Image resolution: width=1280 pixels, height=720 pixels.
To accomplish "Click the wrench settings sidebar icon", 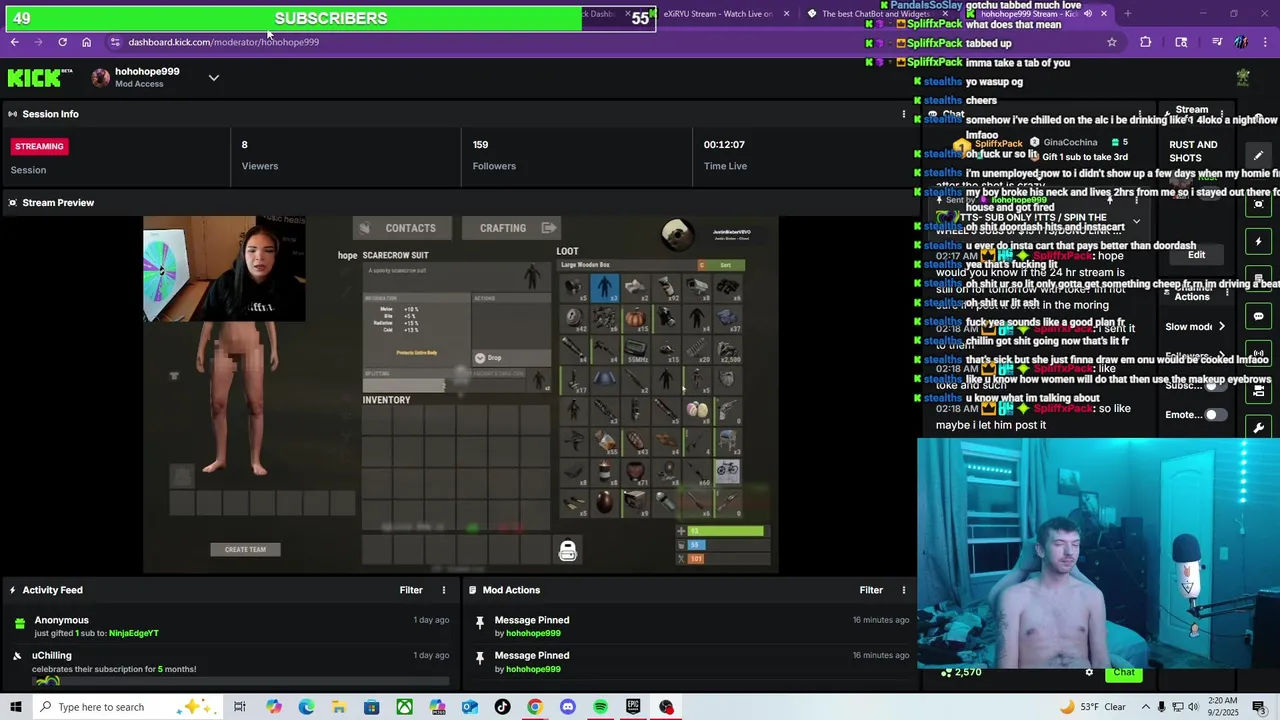I will pos(1258,428).
